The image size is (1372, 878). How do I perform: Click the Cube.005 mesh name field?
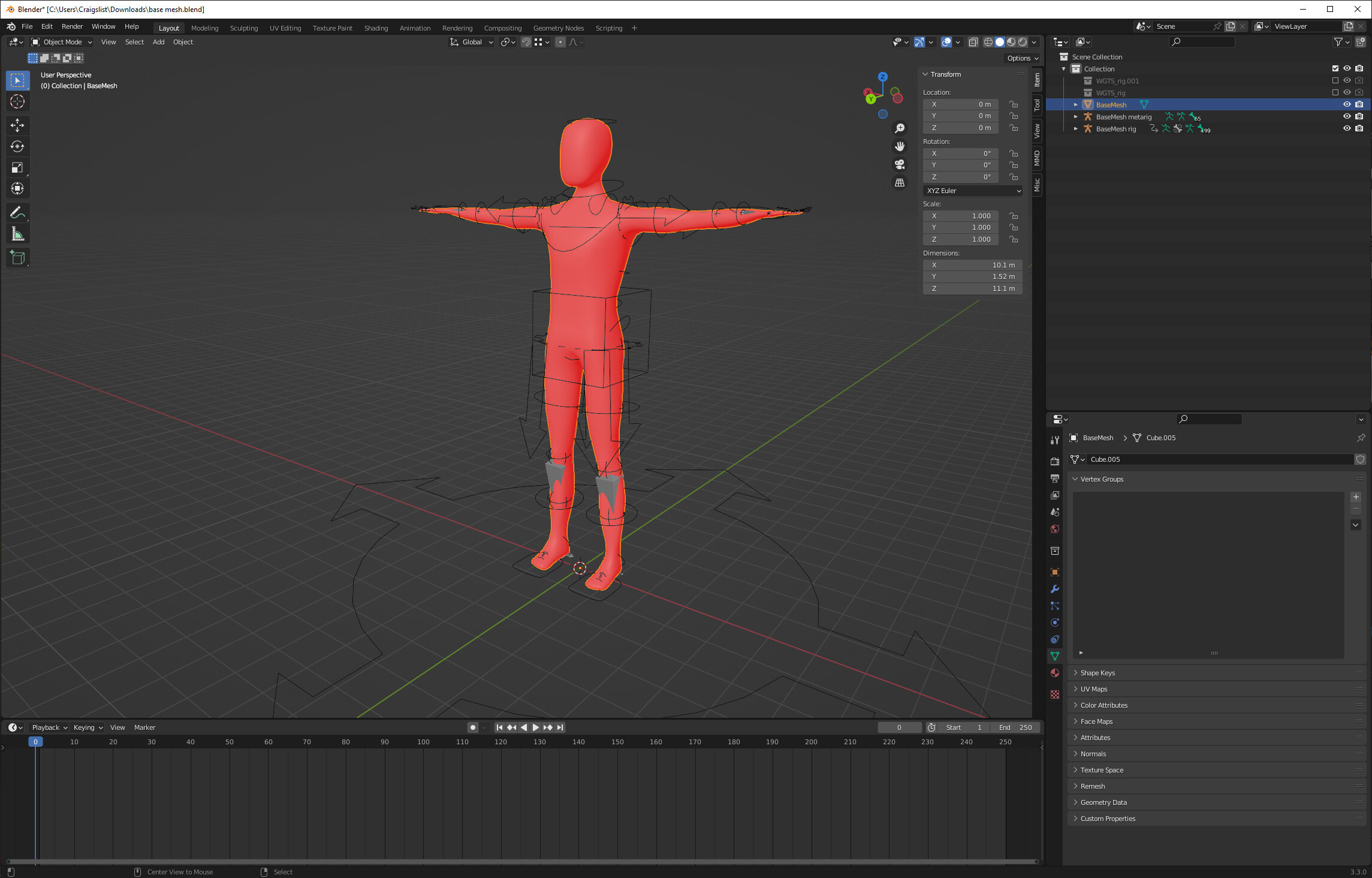tap(1220, 459)
